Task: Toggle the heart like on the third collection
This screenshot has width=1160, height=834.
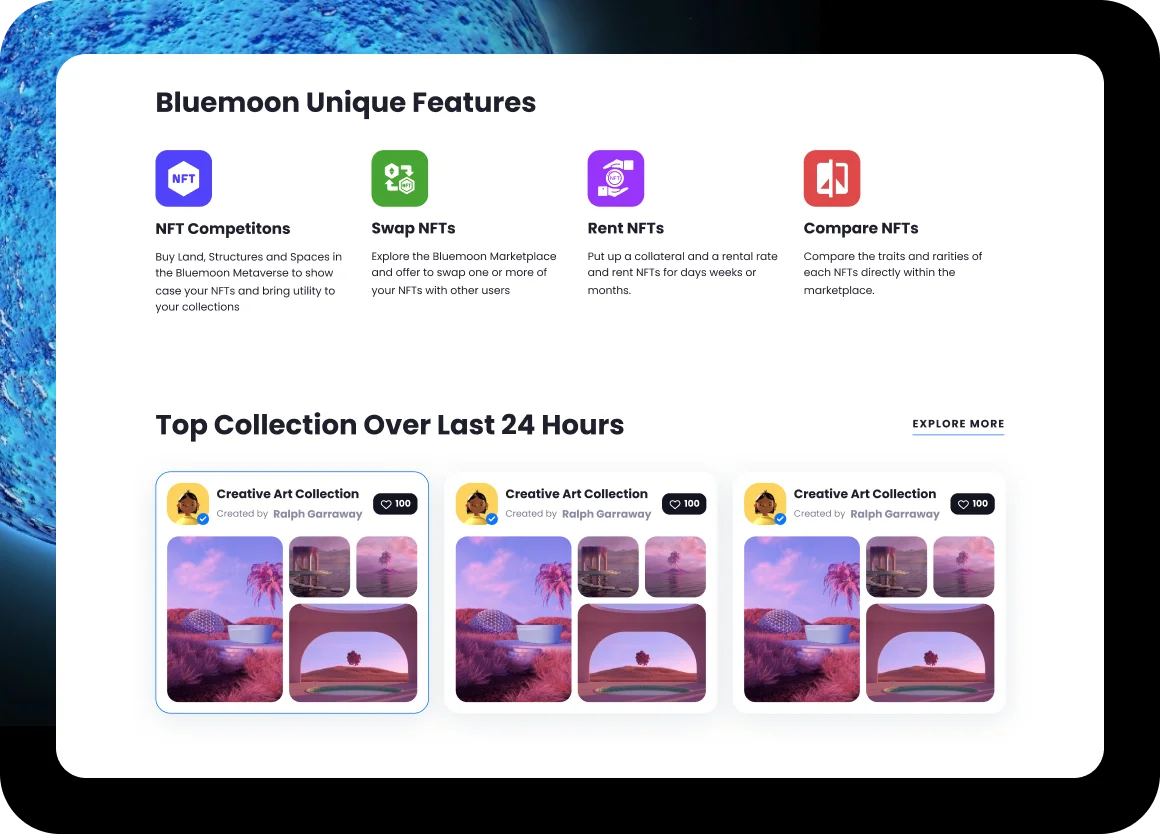Action: [972, 504]
